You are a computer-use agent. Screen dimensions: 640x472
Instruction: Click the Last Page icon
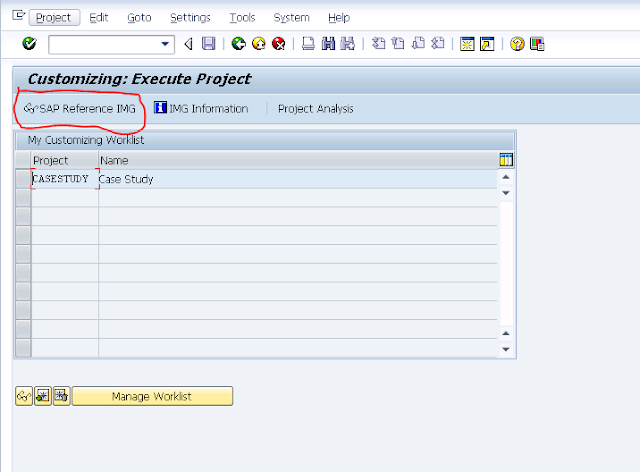(x=438, y=43)
